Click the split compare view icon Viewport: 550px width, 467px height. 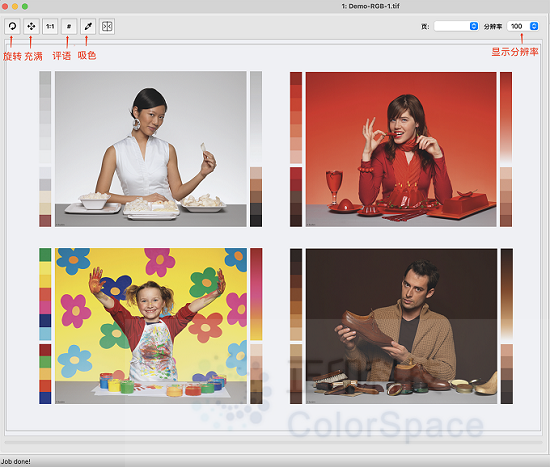[x=107, y=26]
